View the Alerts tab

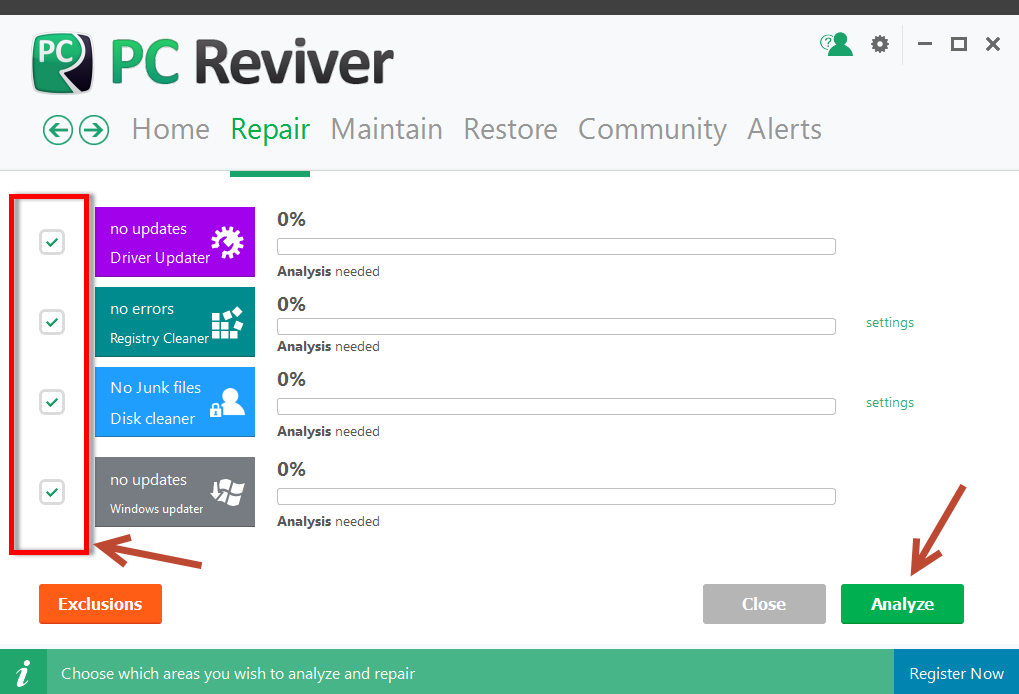[784, 129]
